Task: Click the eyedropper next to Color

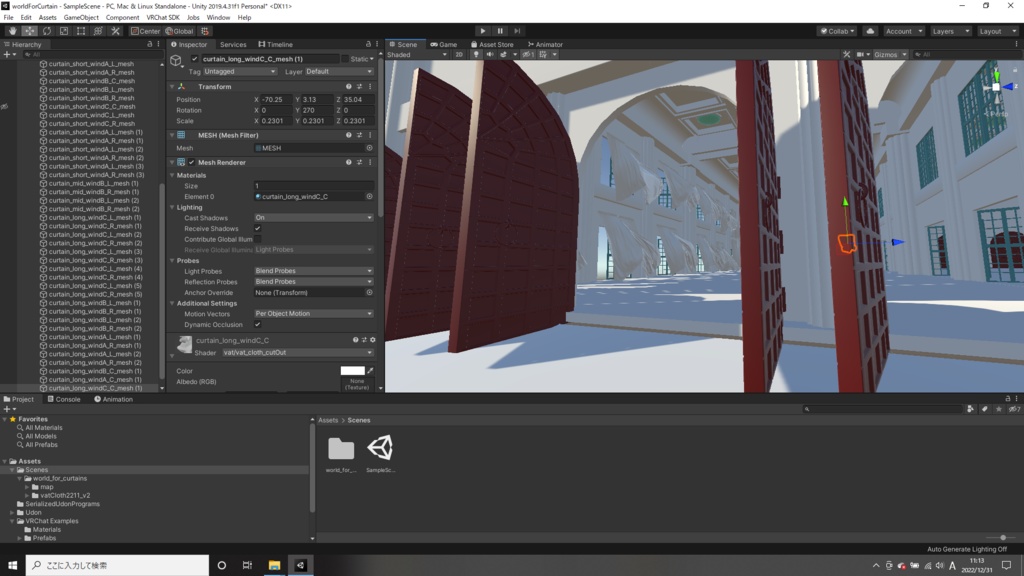Action: (x=370, y=371)
